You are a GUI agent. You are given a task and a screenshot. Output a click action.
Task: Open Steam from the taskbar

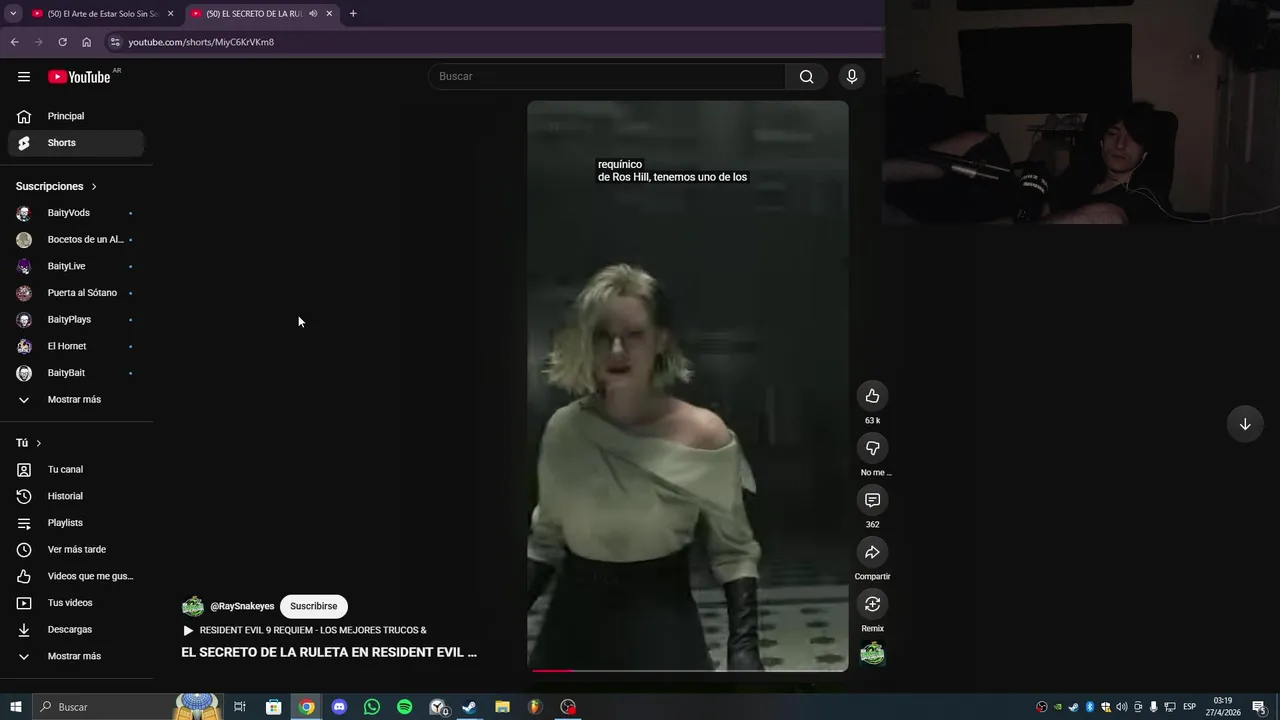pos(469,707)
